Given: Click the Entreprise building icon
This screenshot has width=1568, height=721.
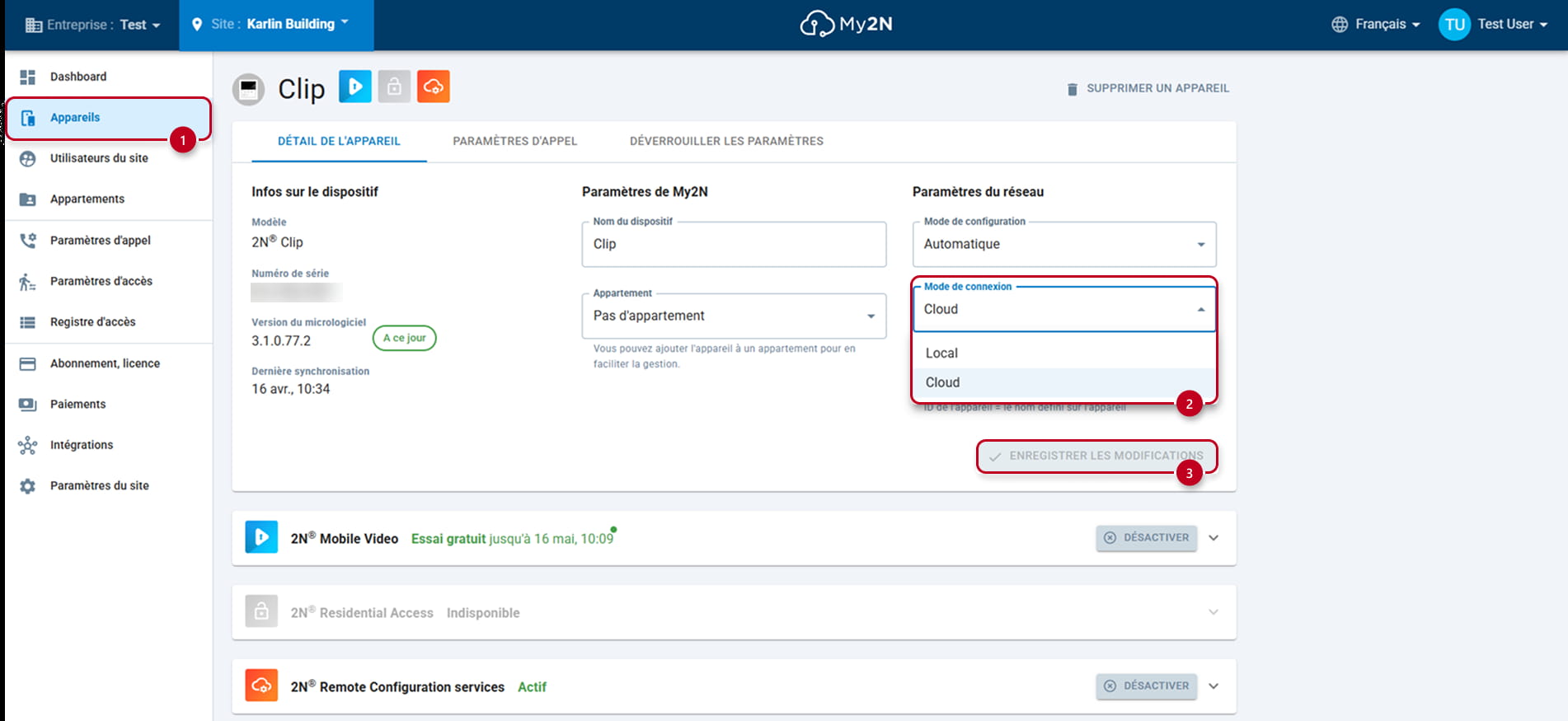Looking at the screenshot, I should (x=34, y=25).
